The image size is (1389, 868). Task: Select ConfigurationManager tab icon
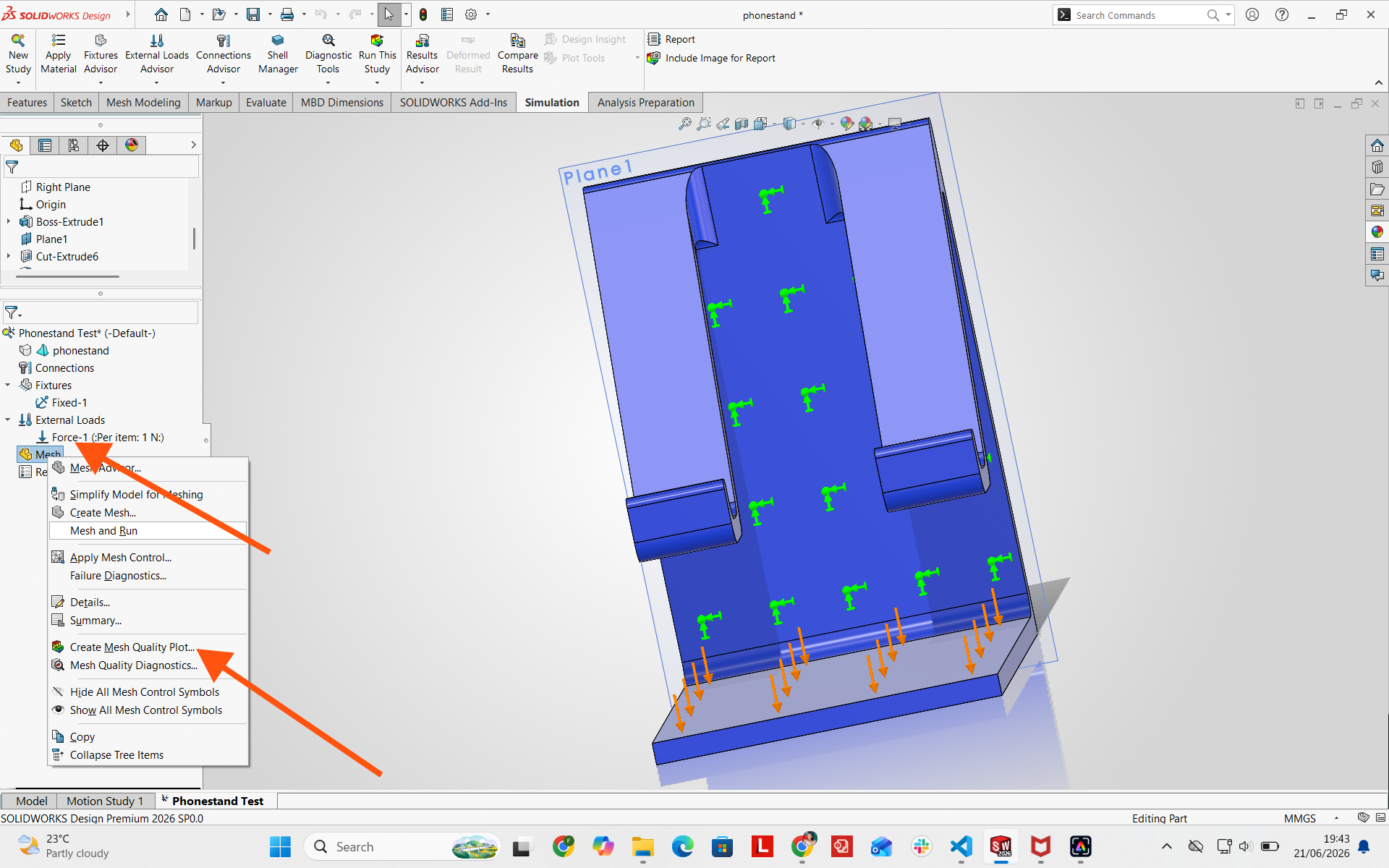[74, 145]
